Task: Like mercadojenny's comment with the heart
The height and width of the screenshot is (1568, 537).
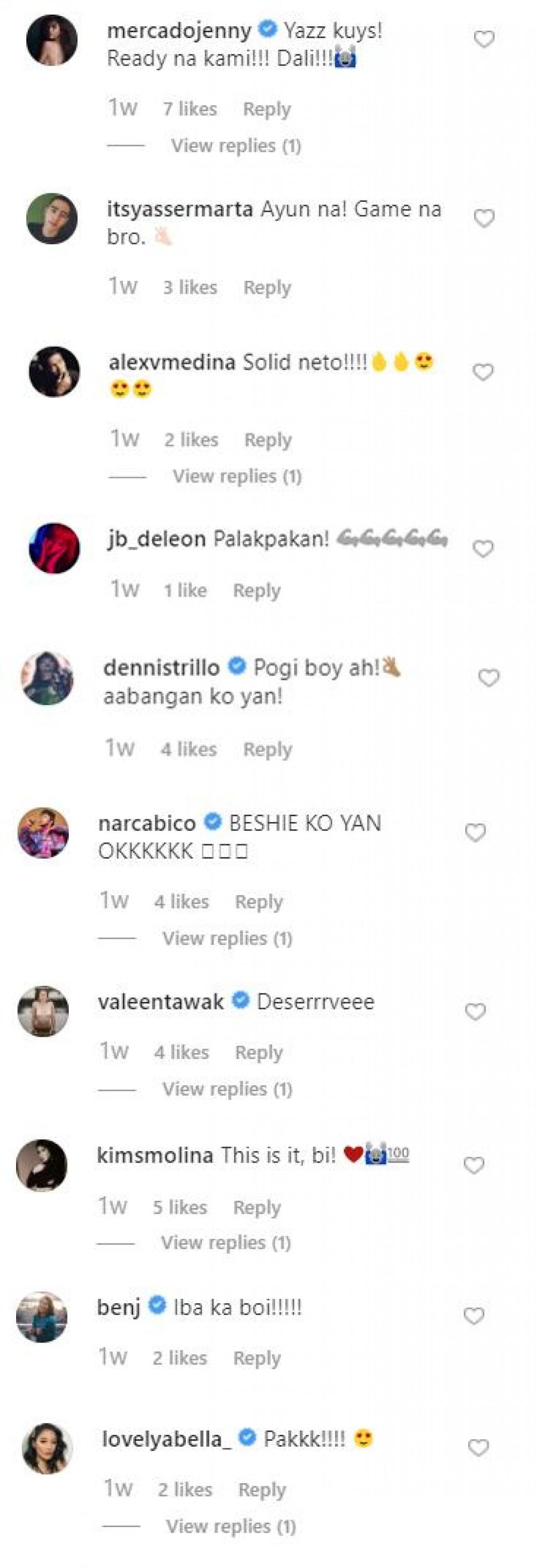Action: [484, 40]
